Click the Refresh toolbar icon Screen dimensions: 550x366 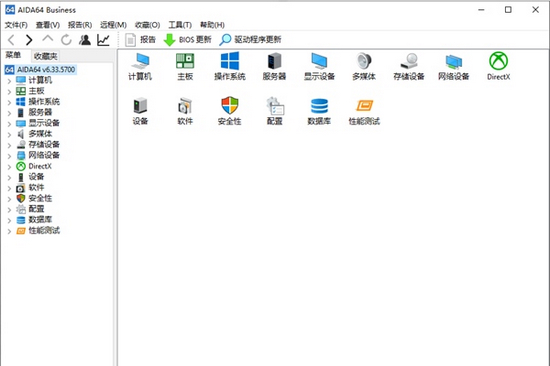66,40
